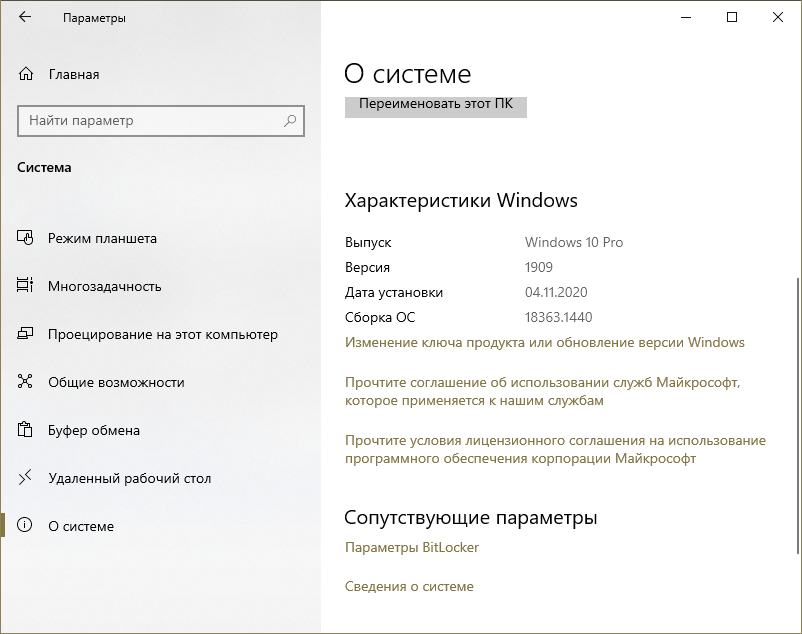Open Параметры BitLocker link
This screenshot has height=634, width=802.
pos(411,547)
